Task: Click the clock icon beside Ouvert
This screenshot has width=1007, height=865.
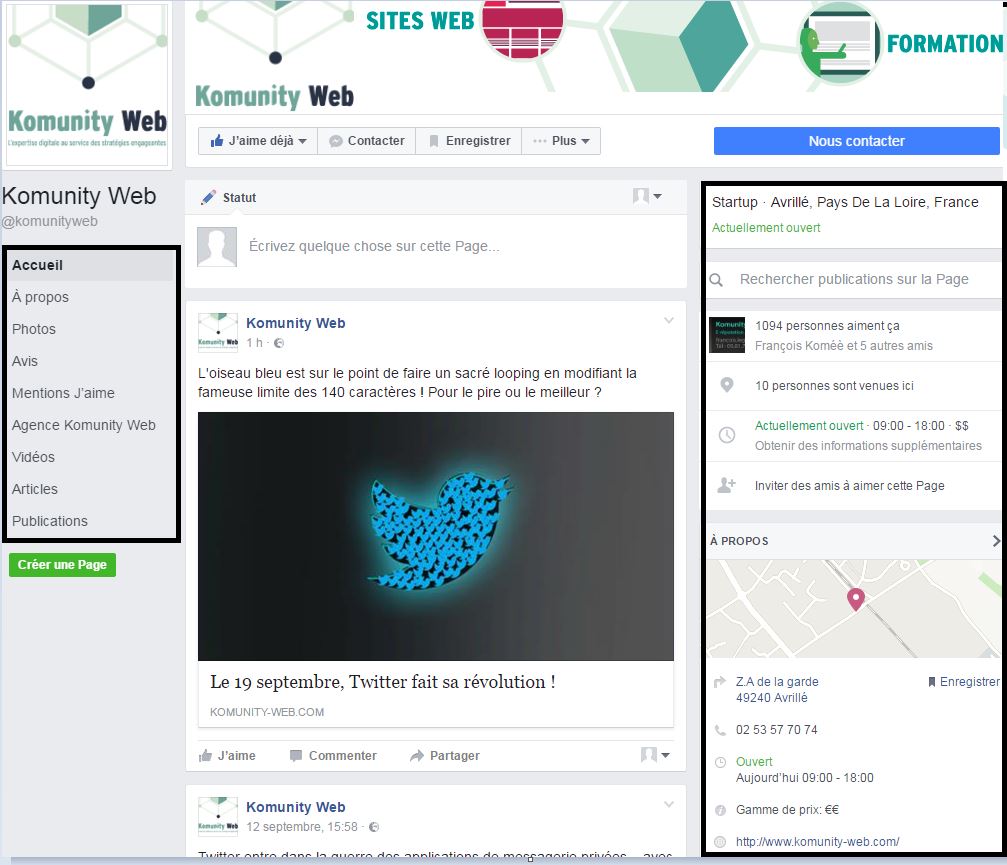Action: pyautogui.click(x=721, y=762)
